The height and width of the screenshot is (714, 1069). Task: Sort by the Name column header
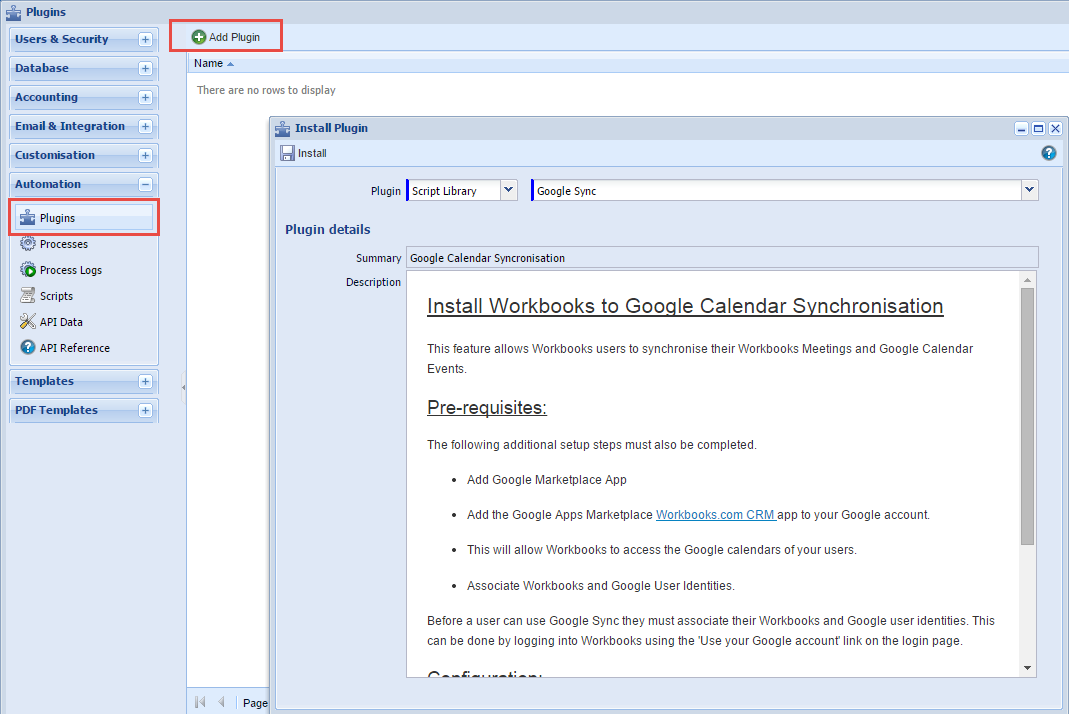(x=209, y=63)
